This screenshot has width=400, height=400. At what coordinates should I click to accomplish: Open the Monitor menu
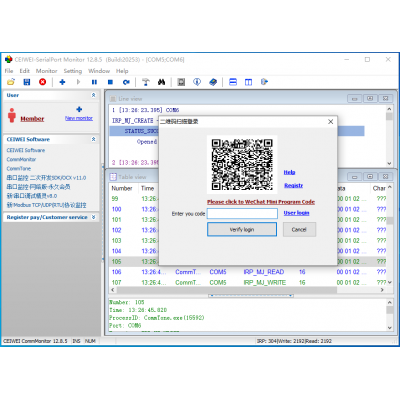(x=47, y=71)
